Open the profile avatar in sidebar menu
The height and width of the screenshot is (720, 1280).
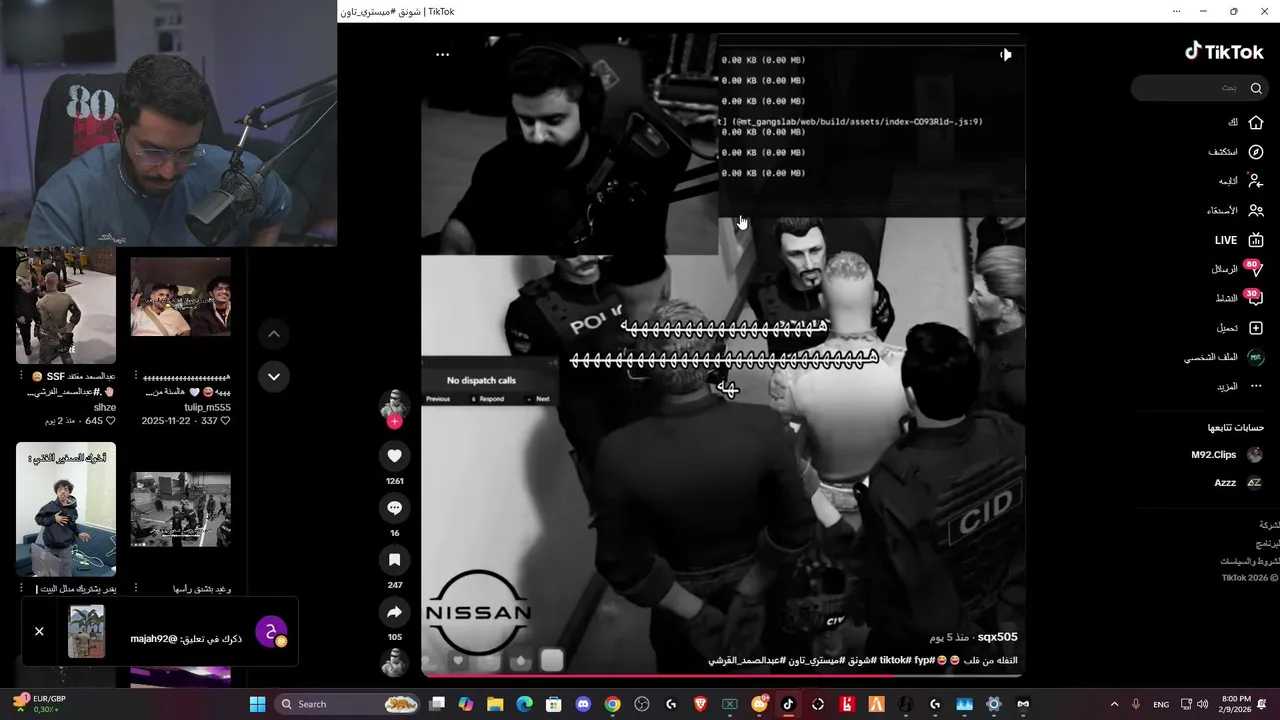tap(1256, 357)
